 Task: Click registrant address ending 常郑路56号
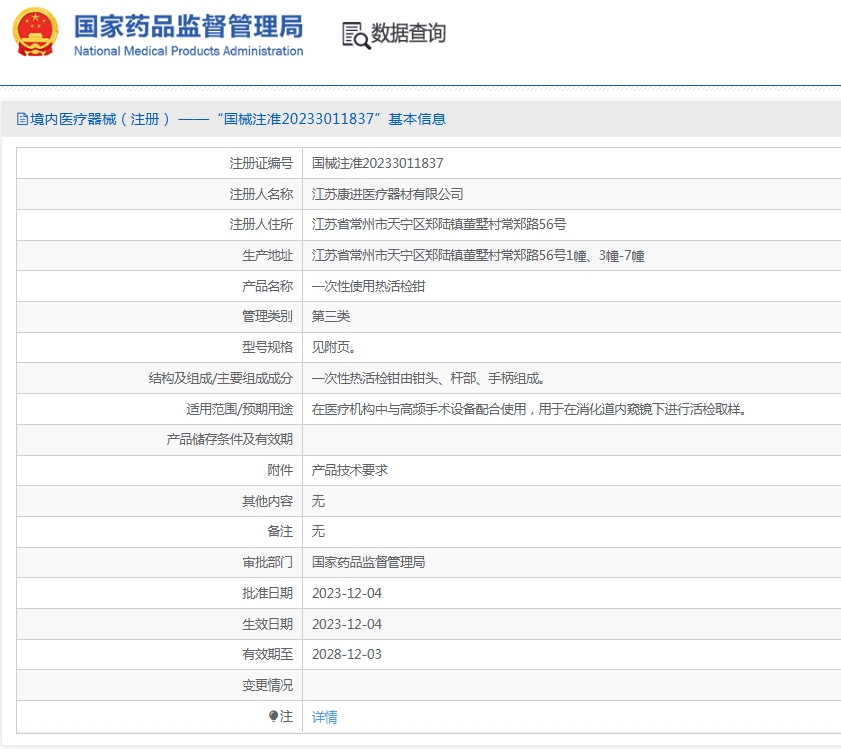[x=439, y=224]
